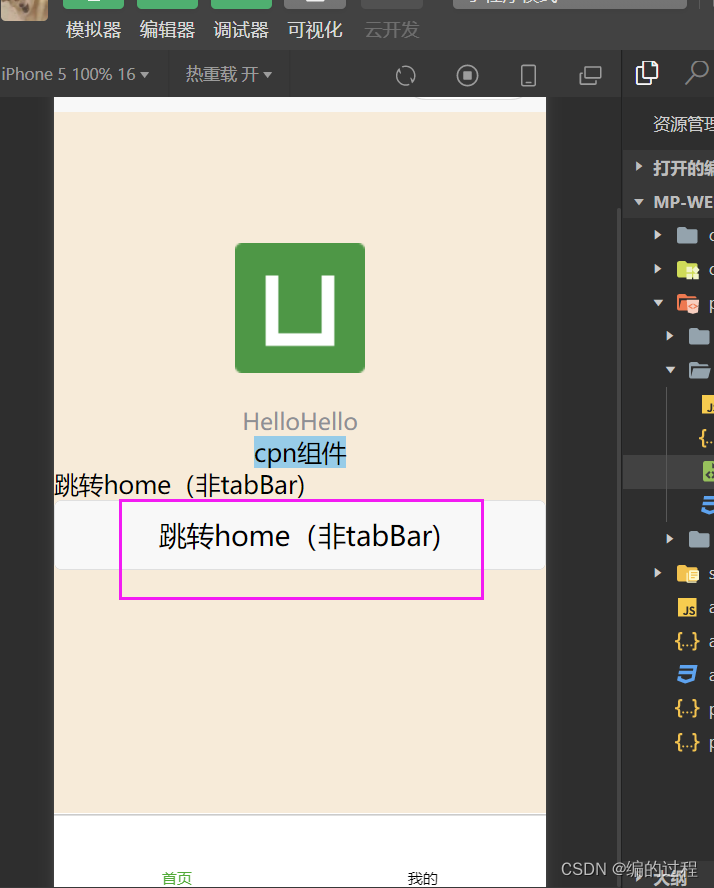Switch to the 我的 tab

point(423,878)
